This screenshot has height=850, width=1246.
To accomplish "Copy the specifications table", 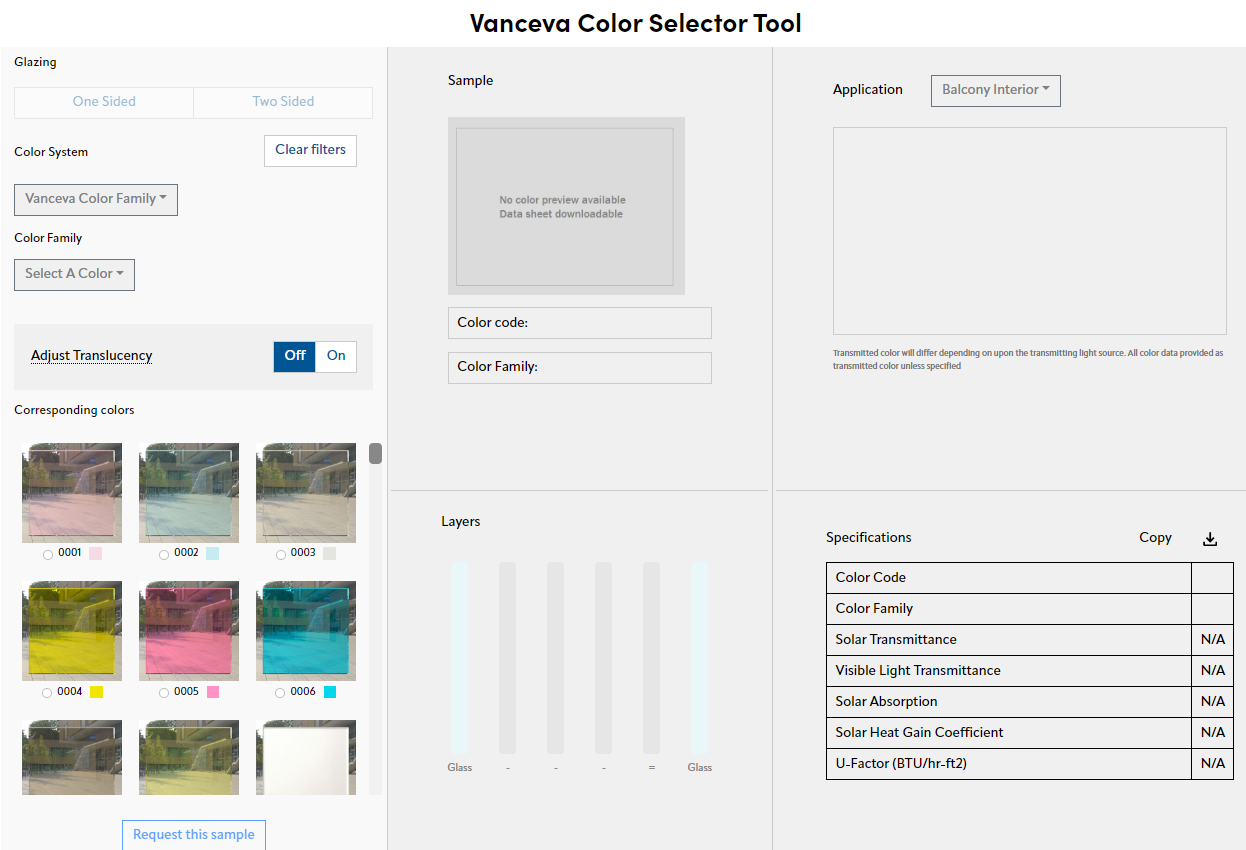I will [x=1155, y=538].
